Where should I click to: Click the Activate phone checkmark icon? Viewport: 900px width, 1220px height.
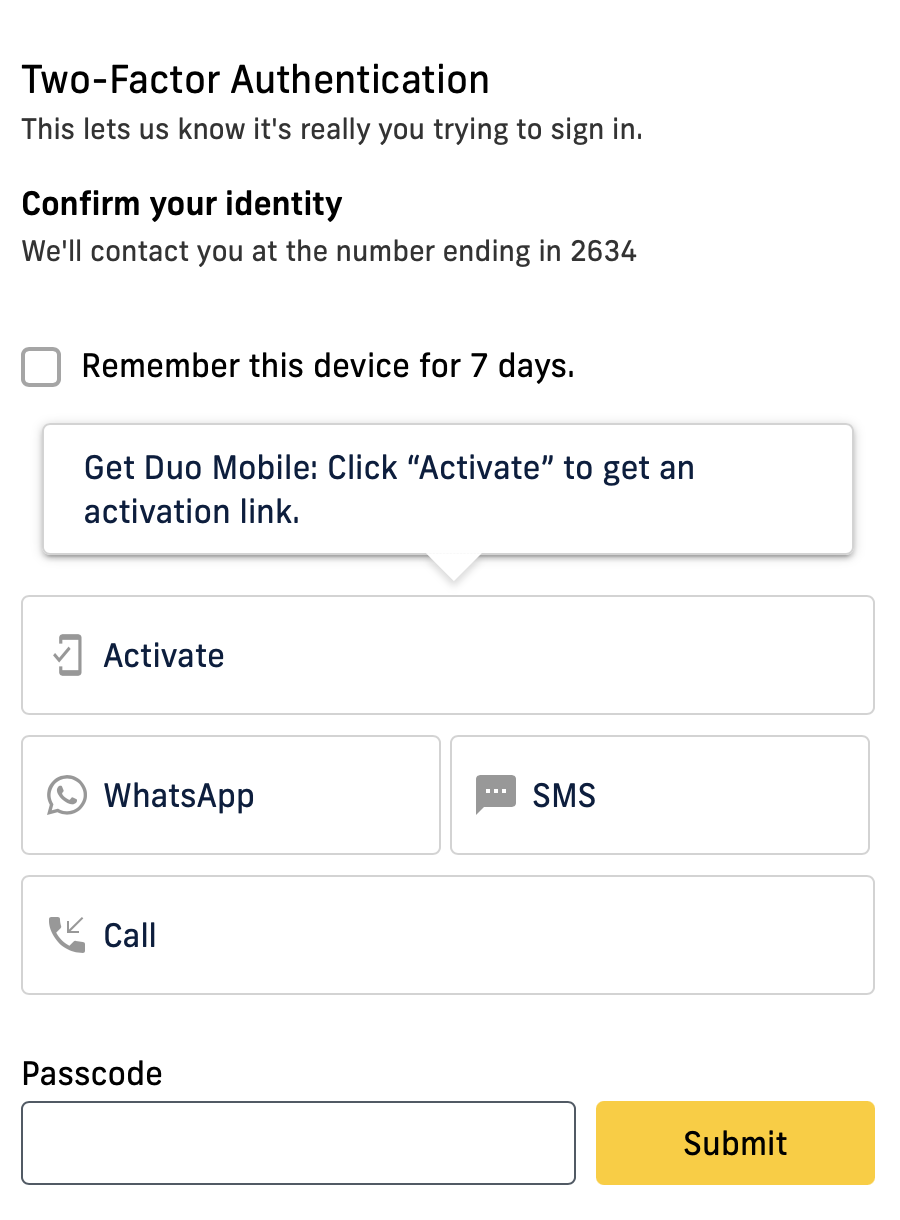[67, 656]
